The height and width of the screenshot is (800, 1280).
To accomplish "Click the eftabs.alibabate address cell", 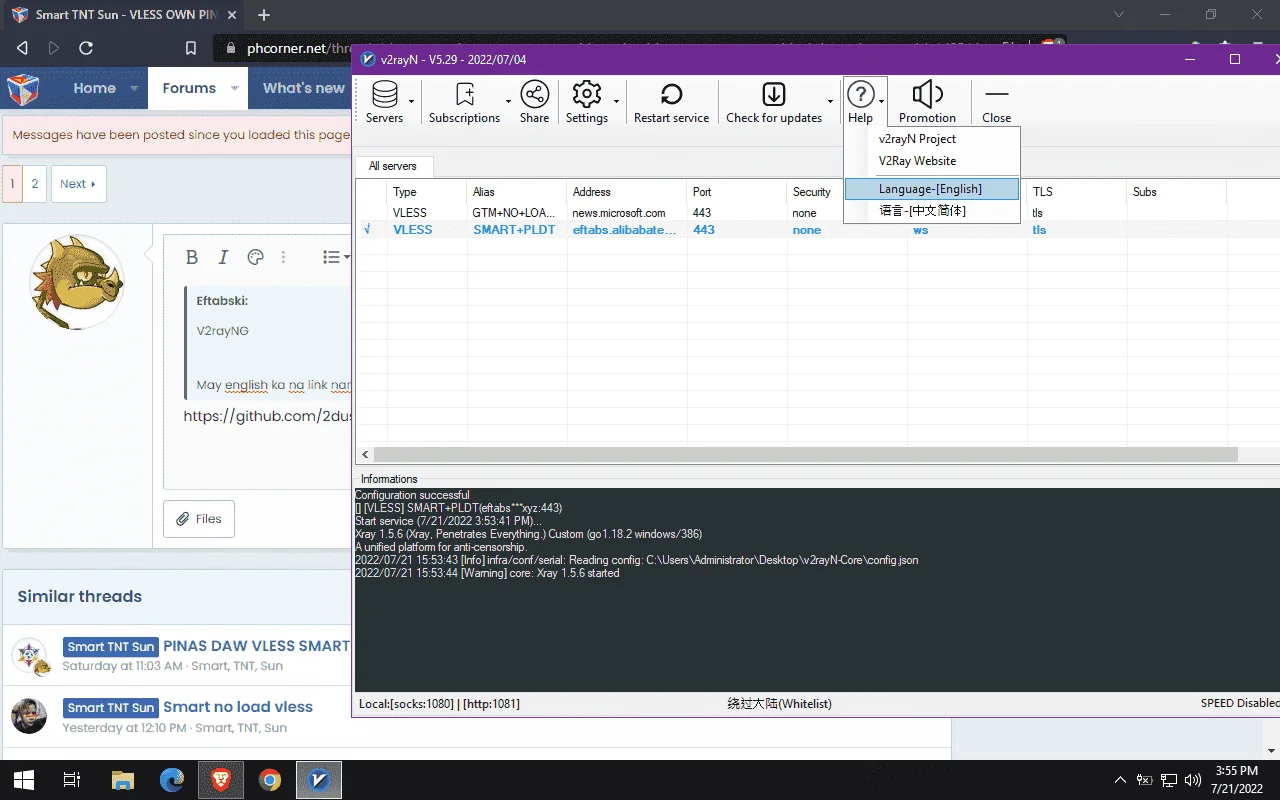I will [x=624, y=230].
